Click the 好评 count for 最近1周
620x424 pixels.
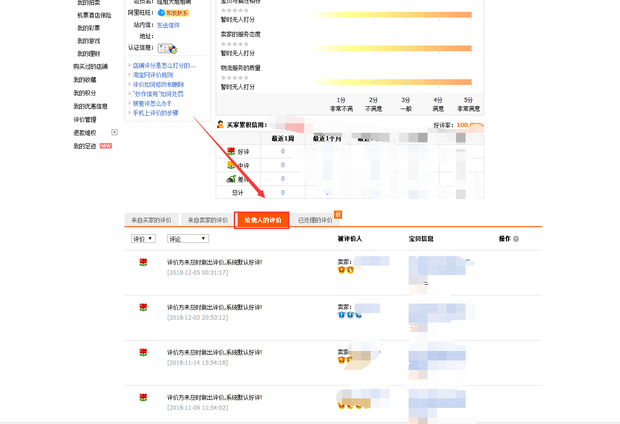point(283,151)
